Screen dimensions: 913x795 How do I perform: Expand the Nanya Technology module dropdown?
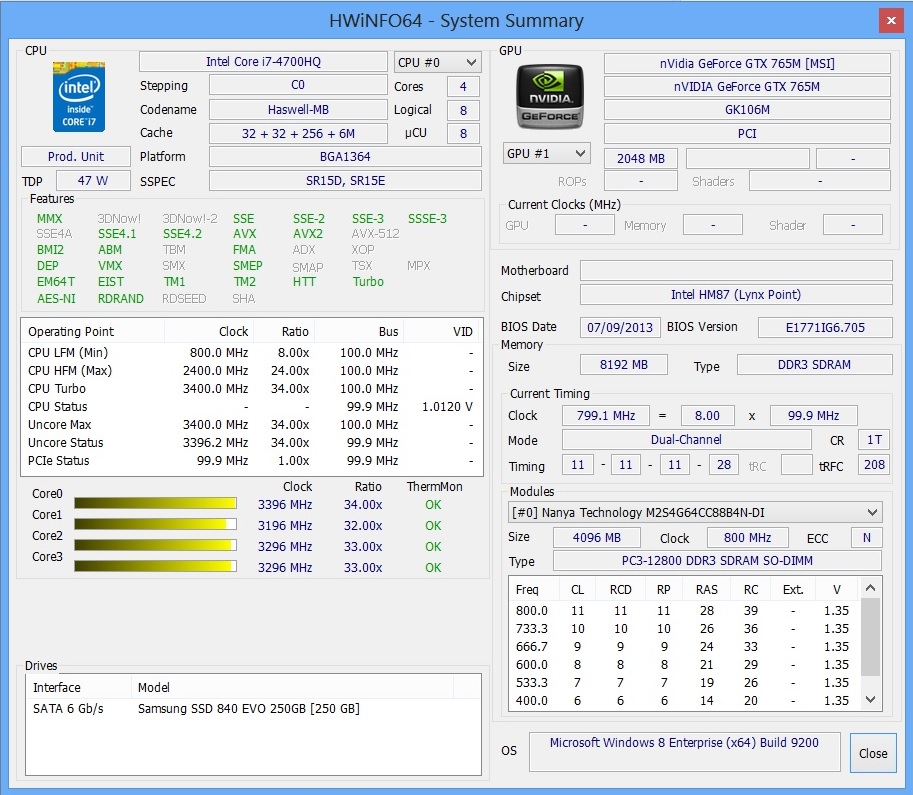695,513
